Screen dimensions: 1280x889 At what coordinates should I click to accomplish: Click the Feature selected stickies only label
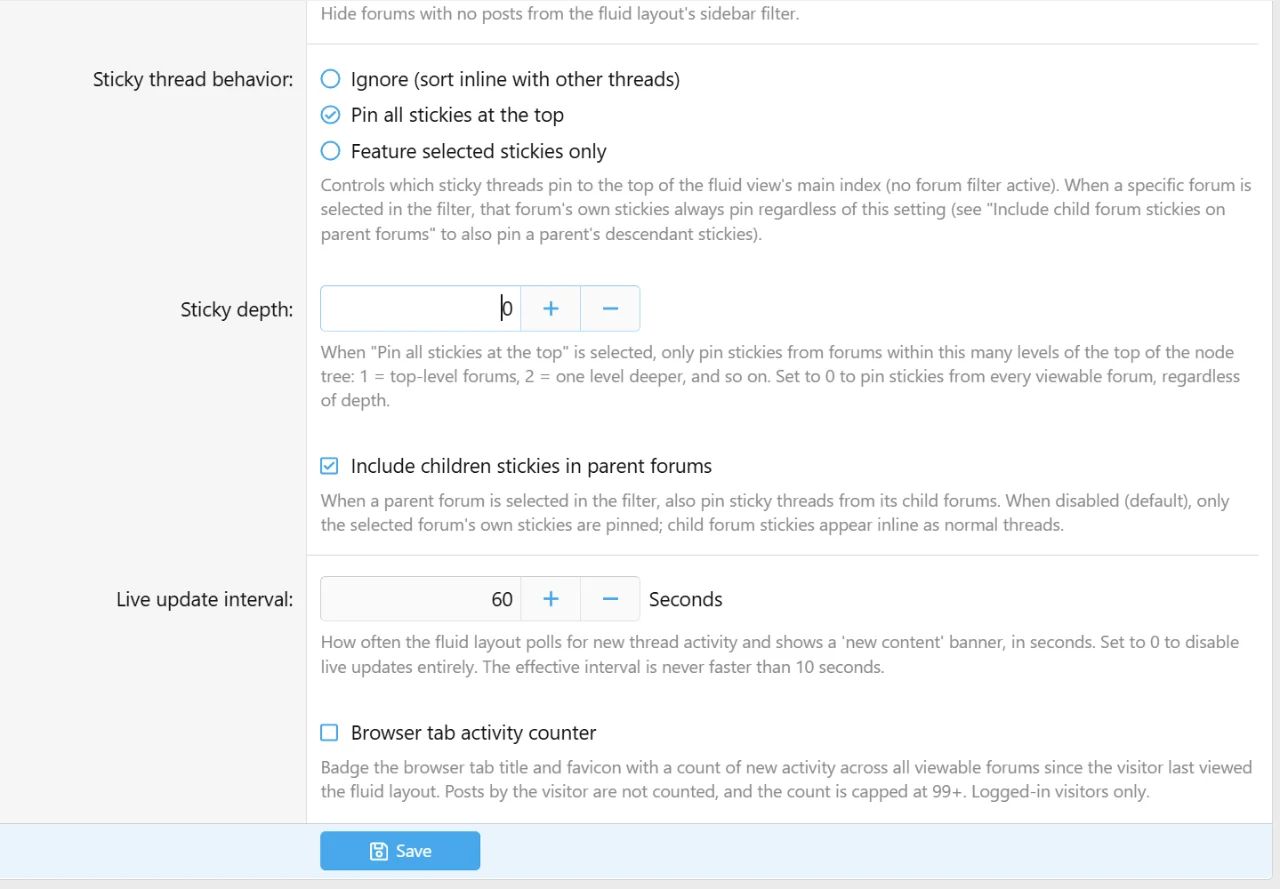pyautogui.click(x=478, y=151)
